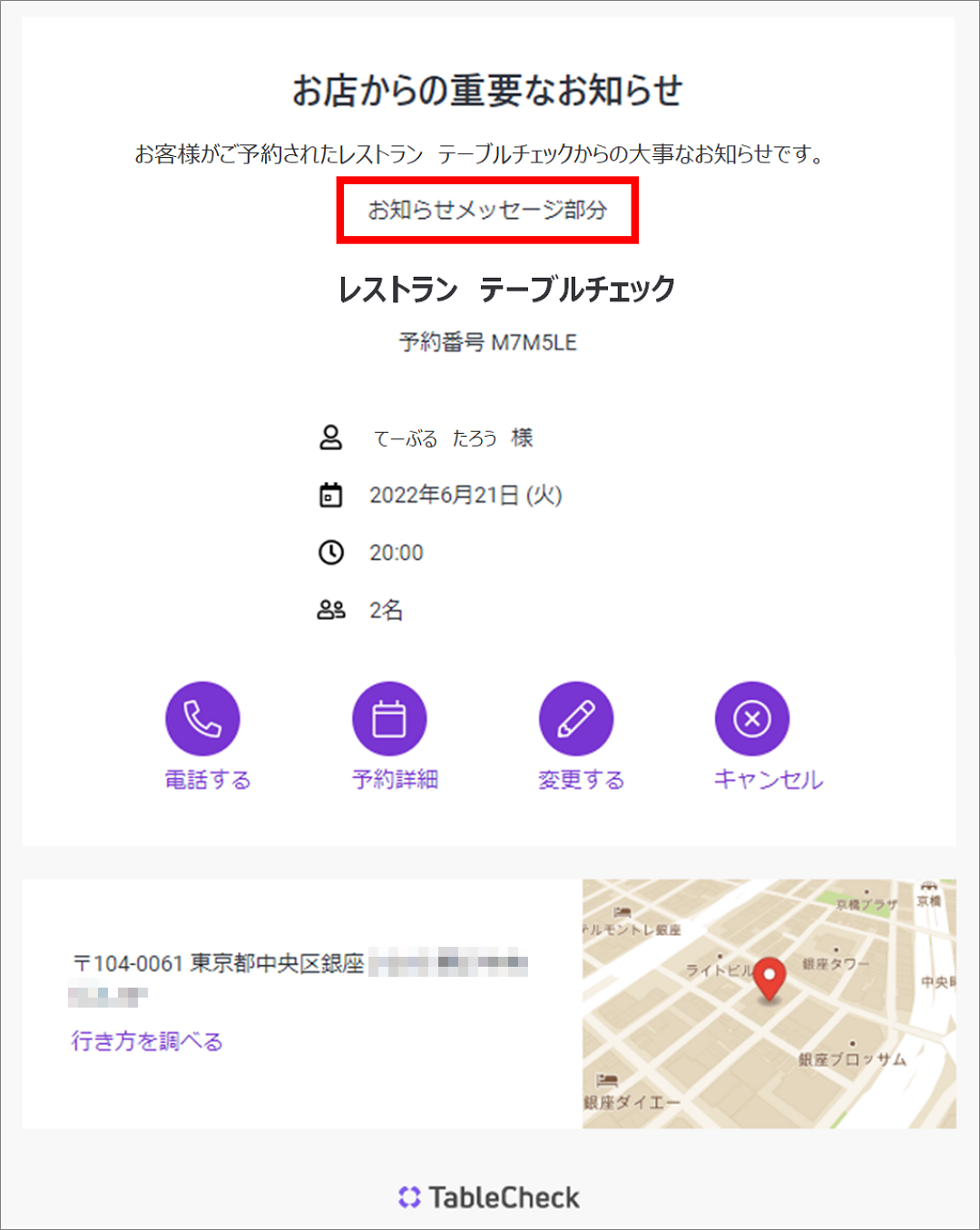Click the 変更する text link
The image size is (980, 1230).
click(581, 780)
